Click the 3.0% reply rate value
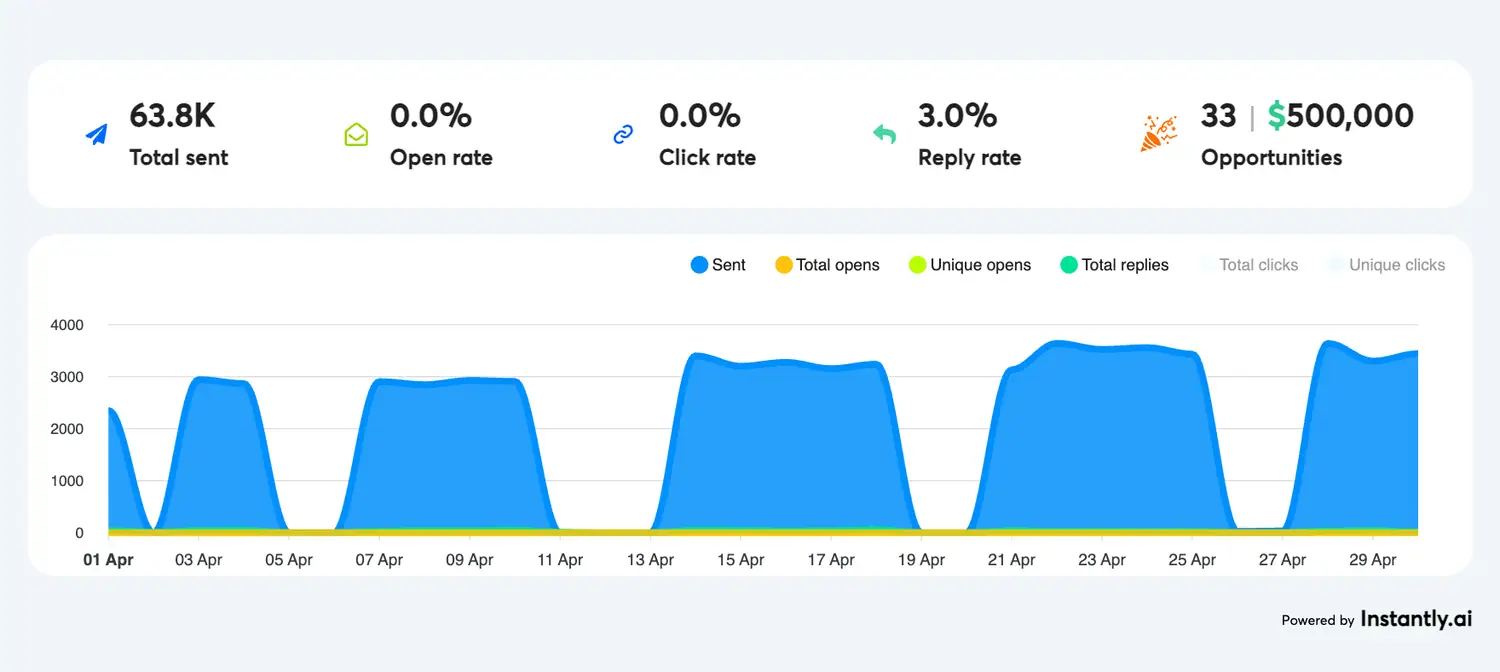 (957, 116)
